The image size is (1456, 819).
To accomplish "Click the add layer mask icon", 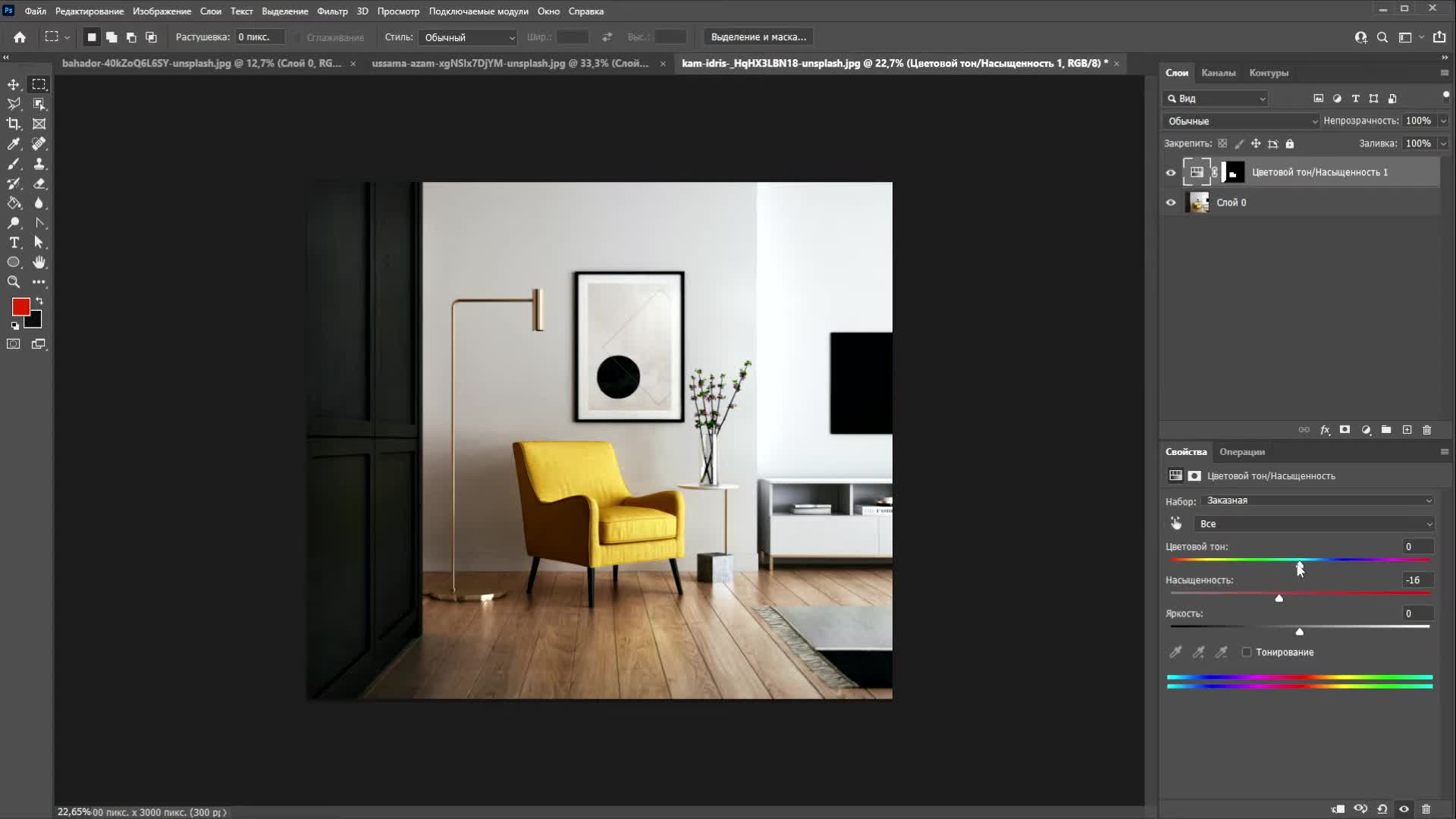I will [x=1345, y=430].
